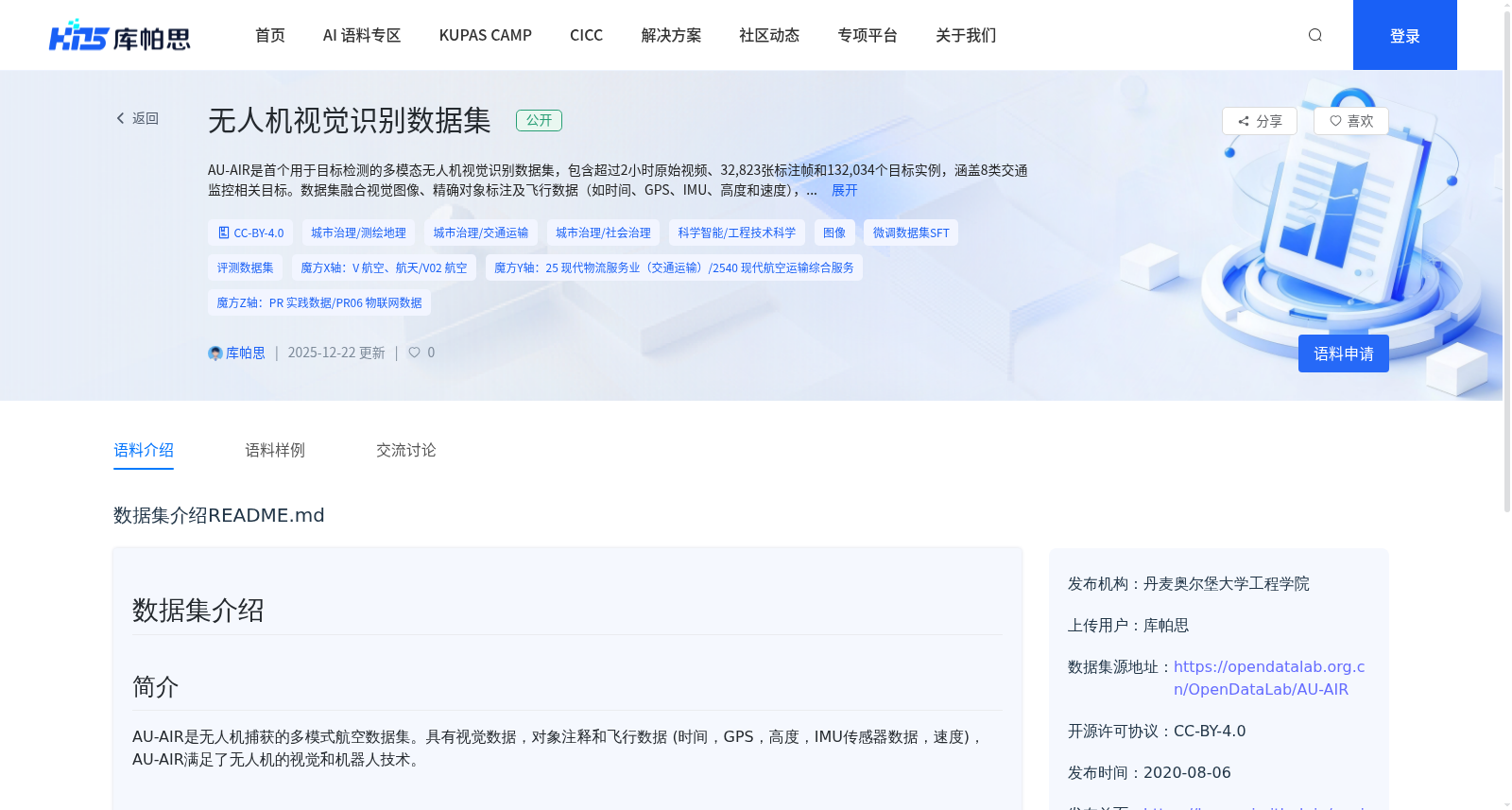The image size is (1512, 810).
Task: Click the CC-BY-4.0 license tag text
Action: 259,233
